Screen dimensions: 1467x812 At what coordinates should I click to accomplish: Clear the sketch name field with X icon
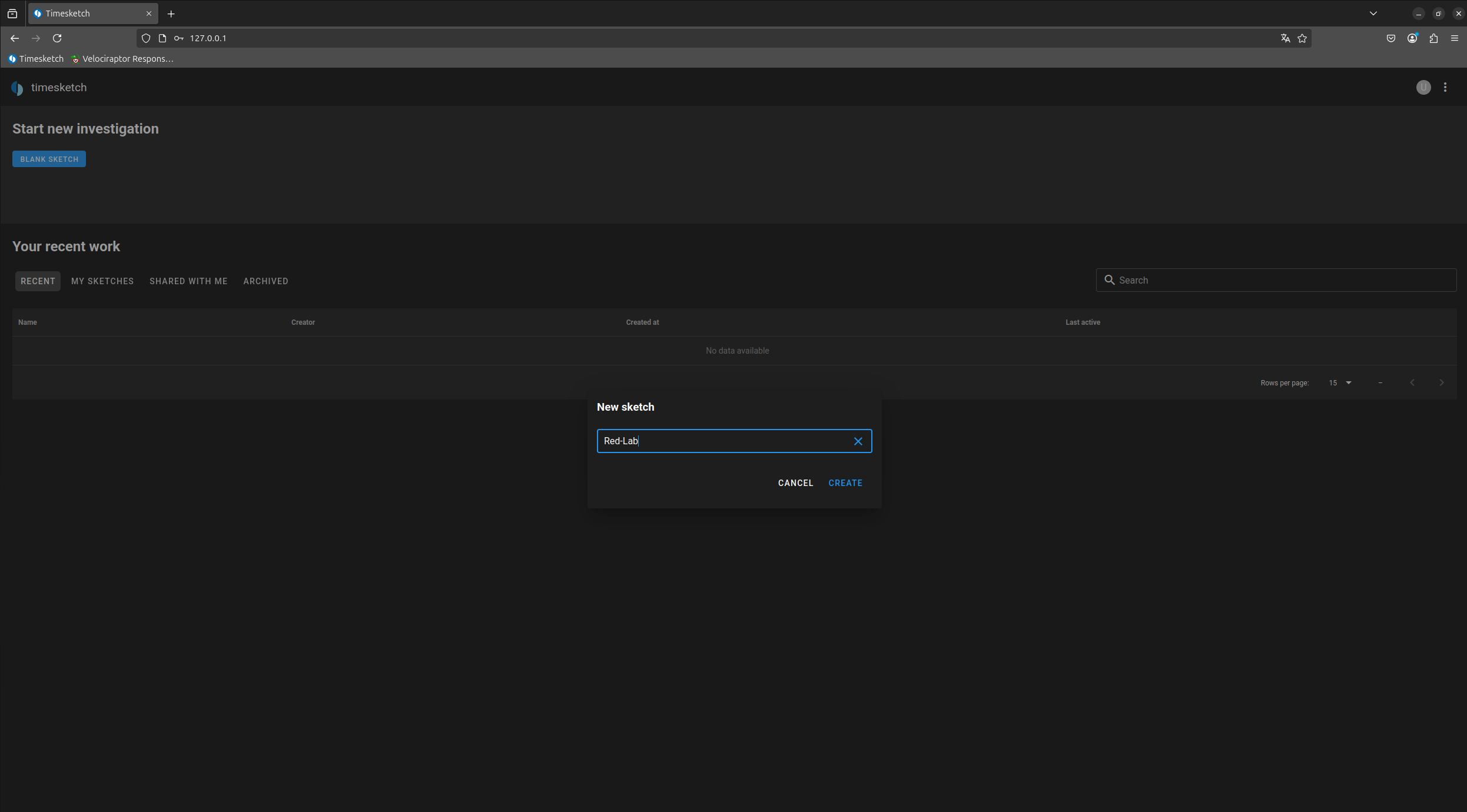858,441
